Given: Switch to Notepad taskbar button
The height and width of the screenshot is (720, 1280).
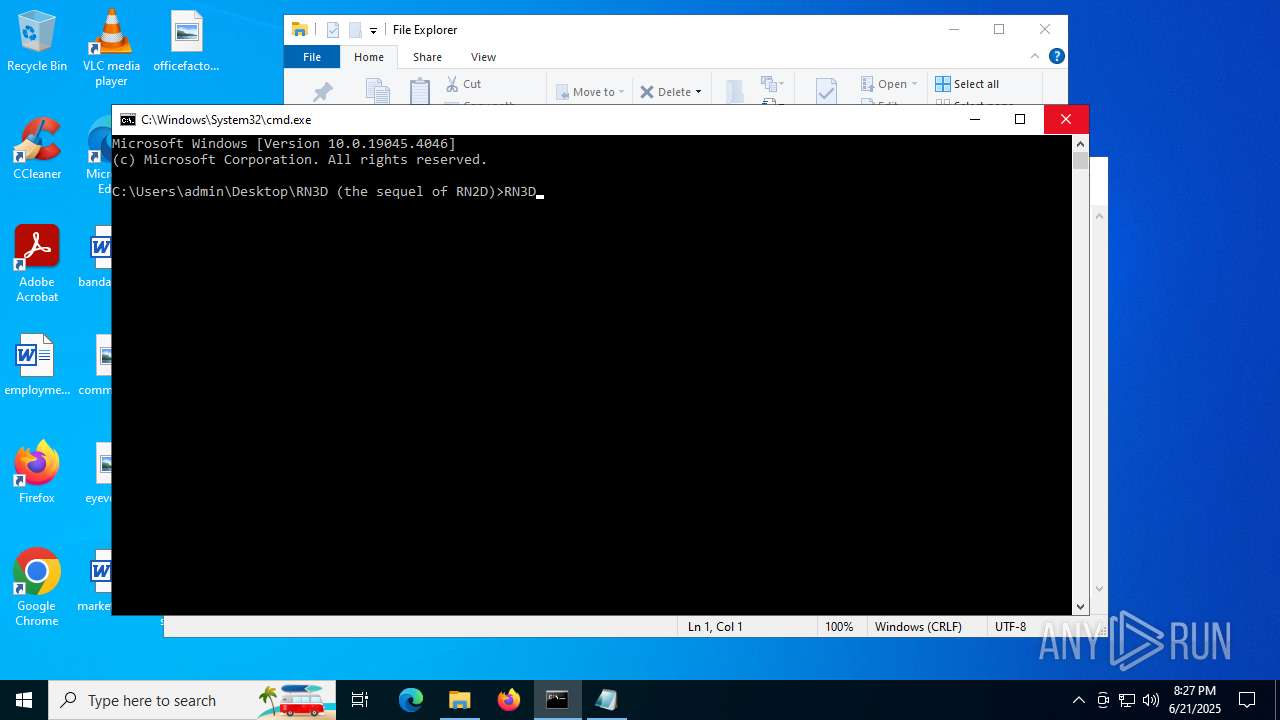Looking at the screenshot, I should tap(606, 700).
